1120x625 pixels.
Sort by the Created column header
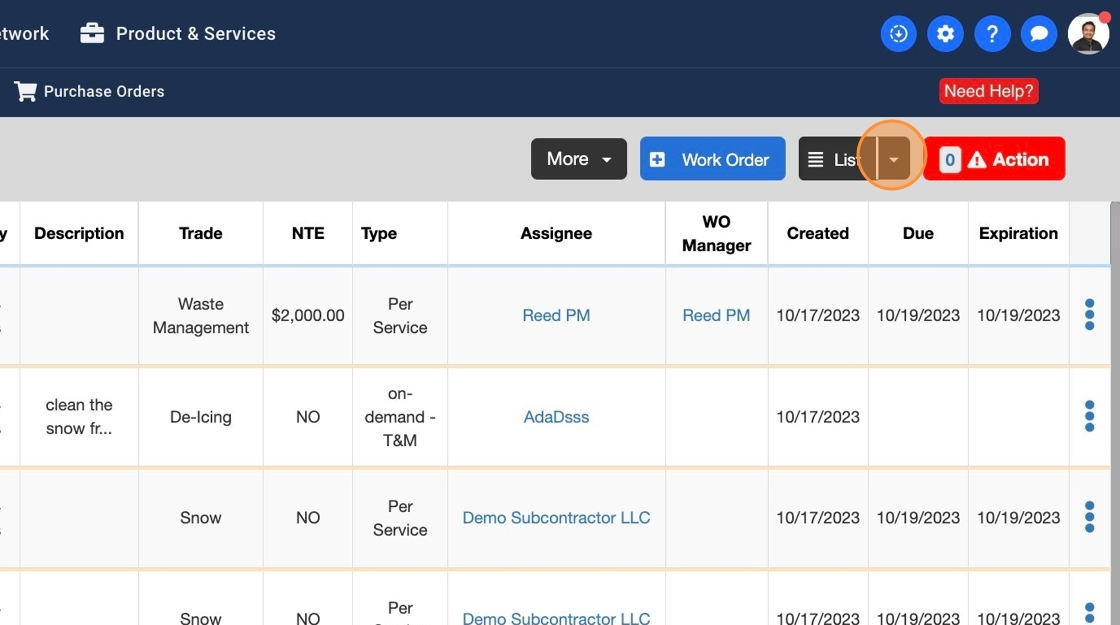point(817,233)
